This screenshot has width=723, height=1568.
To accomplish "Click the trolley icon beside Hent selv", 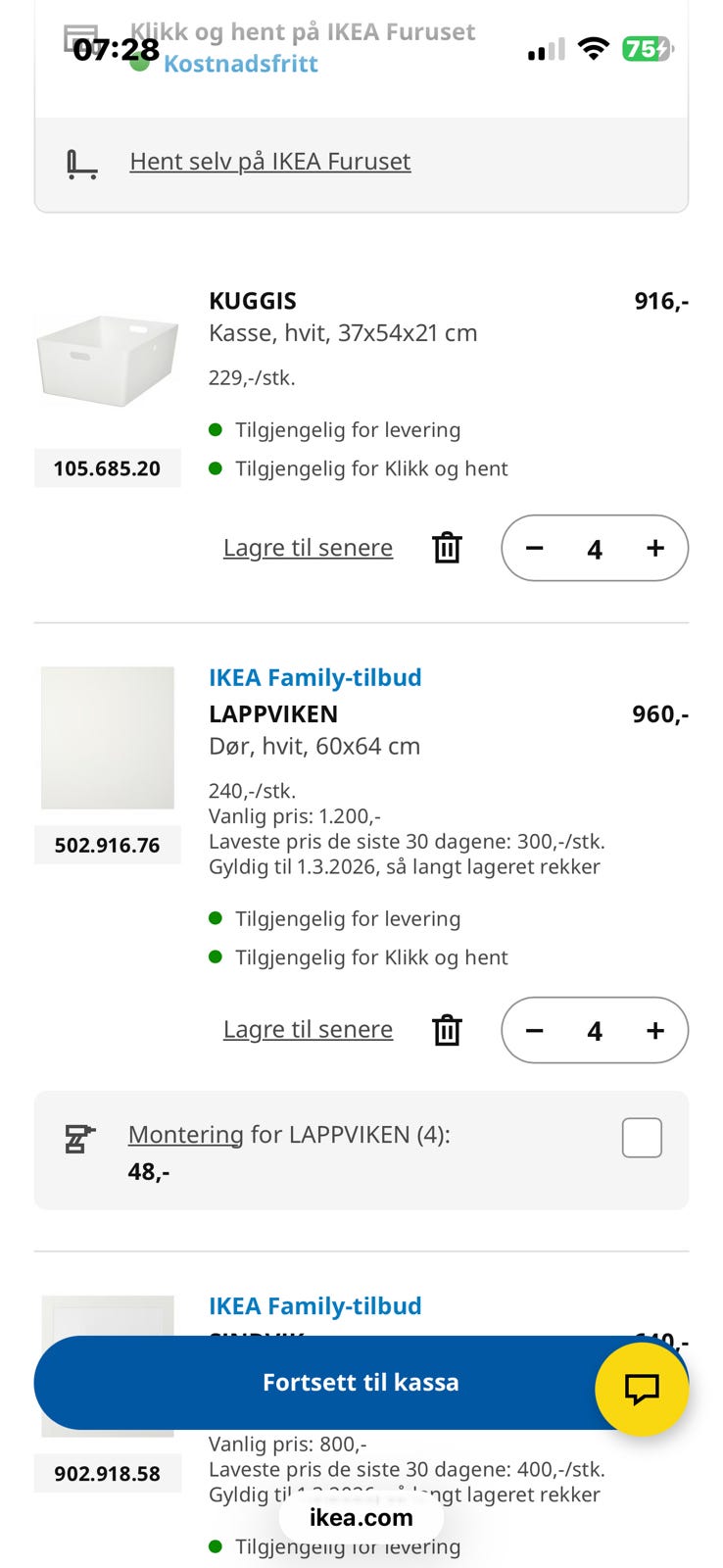I will coord(81,163).
